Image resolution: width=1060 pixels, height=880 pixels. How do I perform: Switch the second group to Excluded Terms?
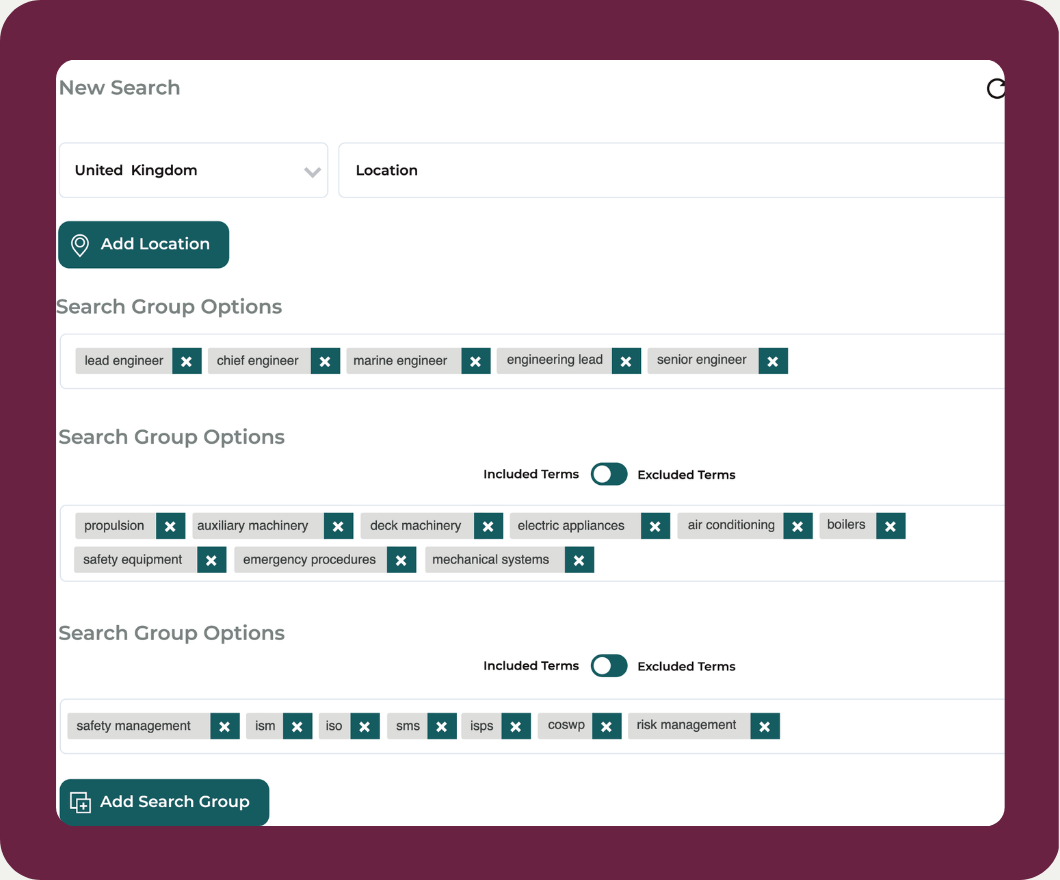pyautogui.click(x=608, y=474)
